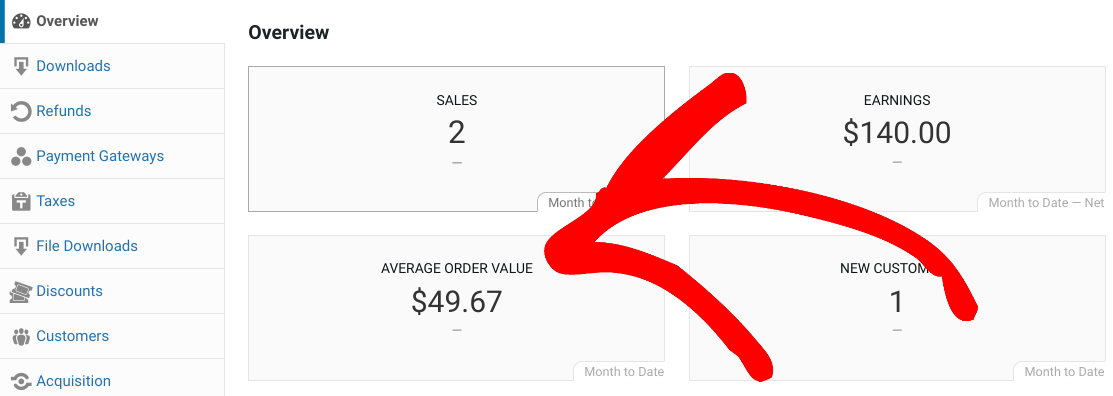Switch to the Downloads report tab
The image size is (1113, 396).
112,66
